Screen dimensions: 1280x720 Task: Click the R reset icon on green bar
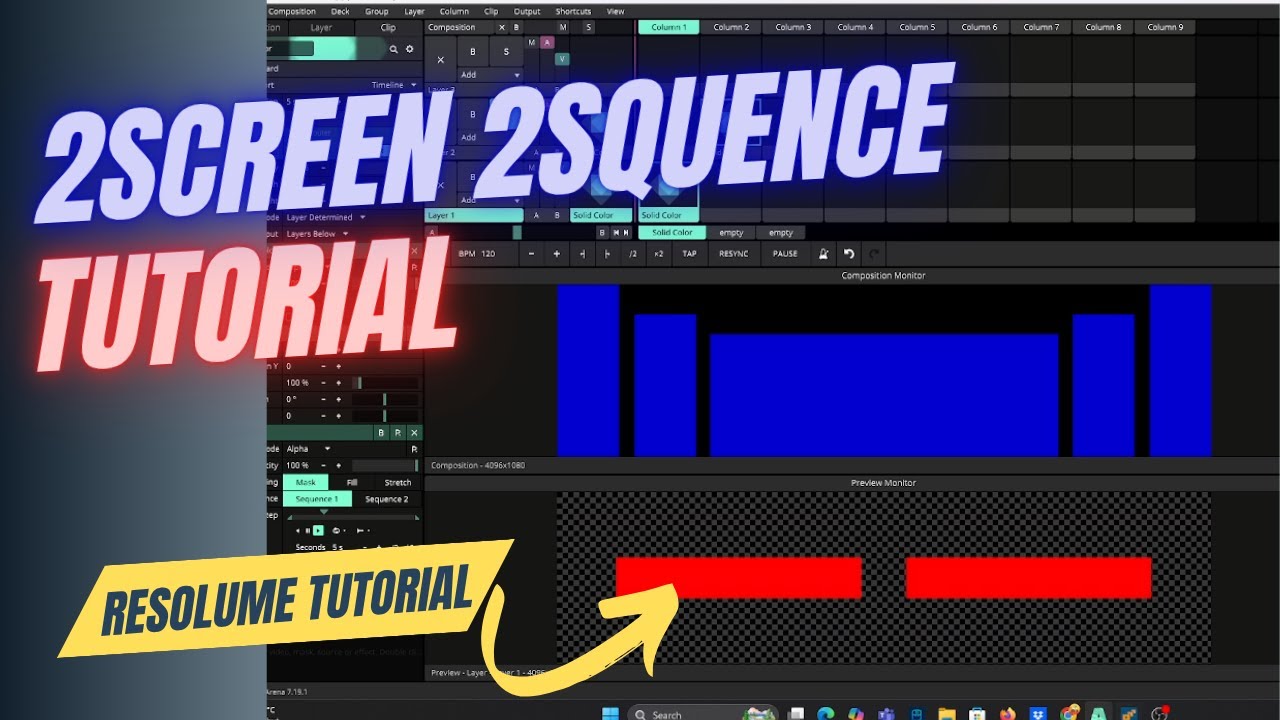(397, 433)
